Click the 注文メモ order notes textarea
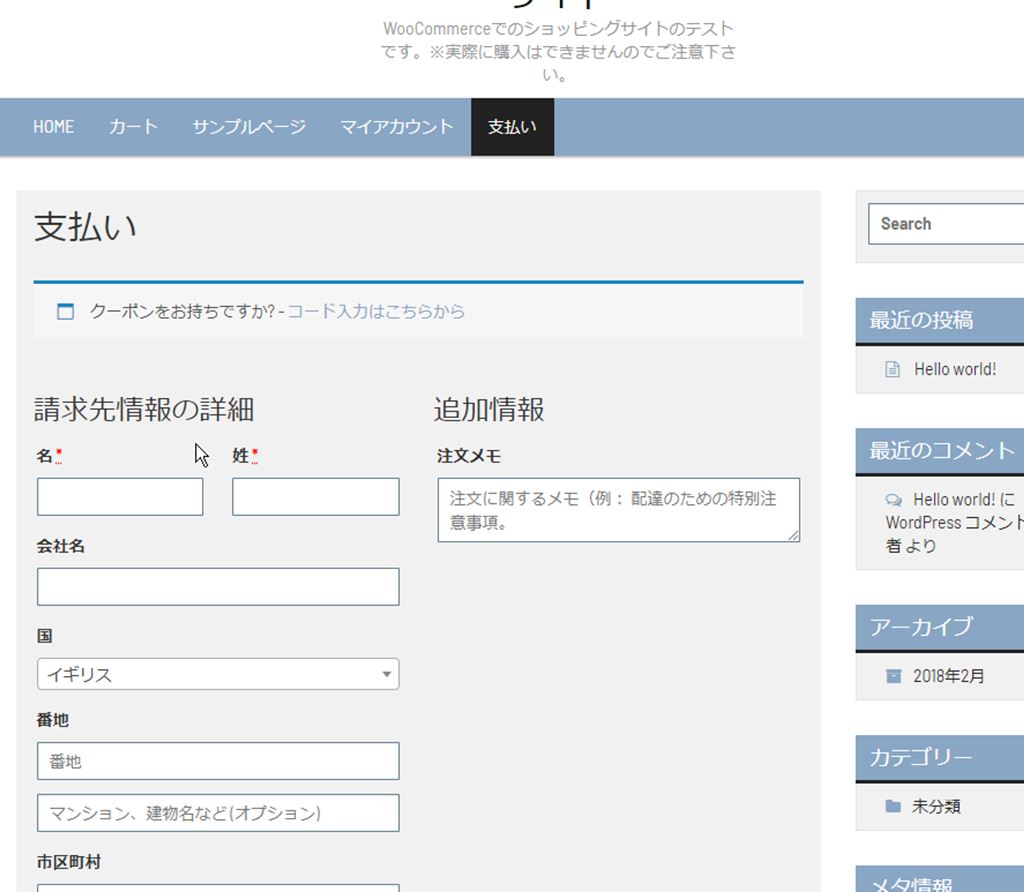Image resolution: width=1024 pixels, height=892 pixels. 618,510
